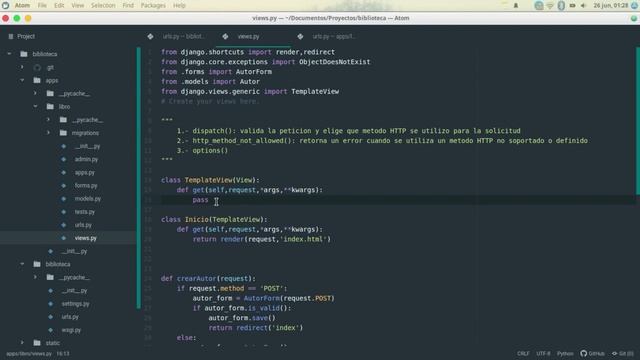Open the Help menu
The height and width of the screenshot is (360, 640).
click(x=179, y=5)
